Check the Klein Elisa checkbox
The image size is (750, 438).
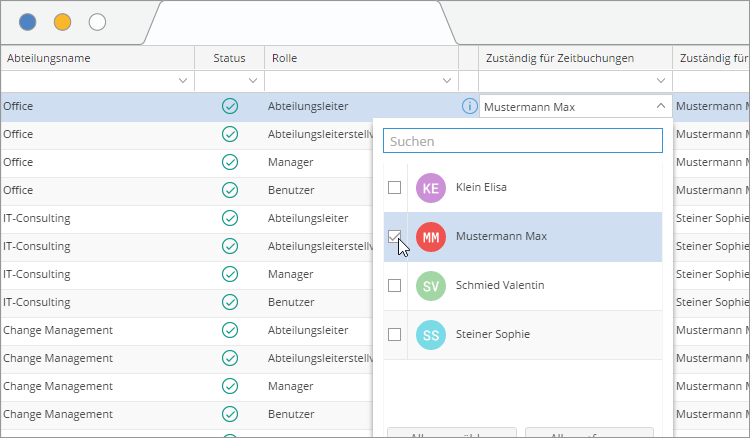[x=395, y=188]
